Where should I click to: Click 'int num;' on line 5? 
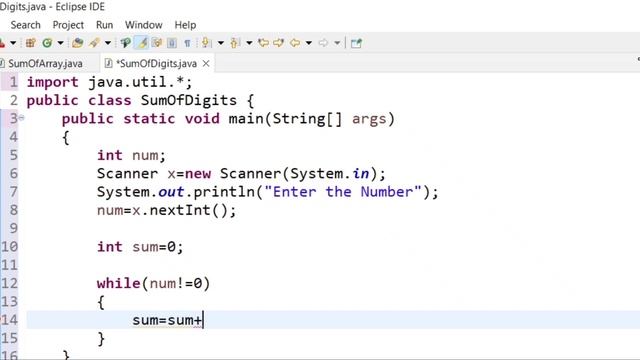131,155
